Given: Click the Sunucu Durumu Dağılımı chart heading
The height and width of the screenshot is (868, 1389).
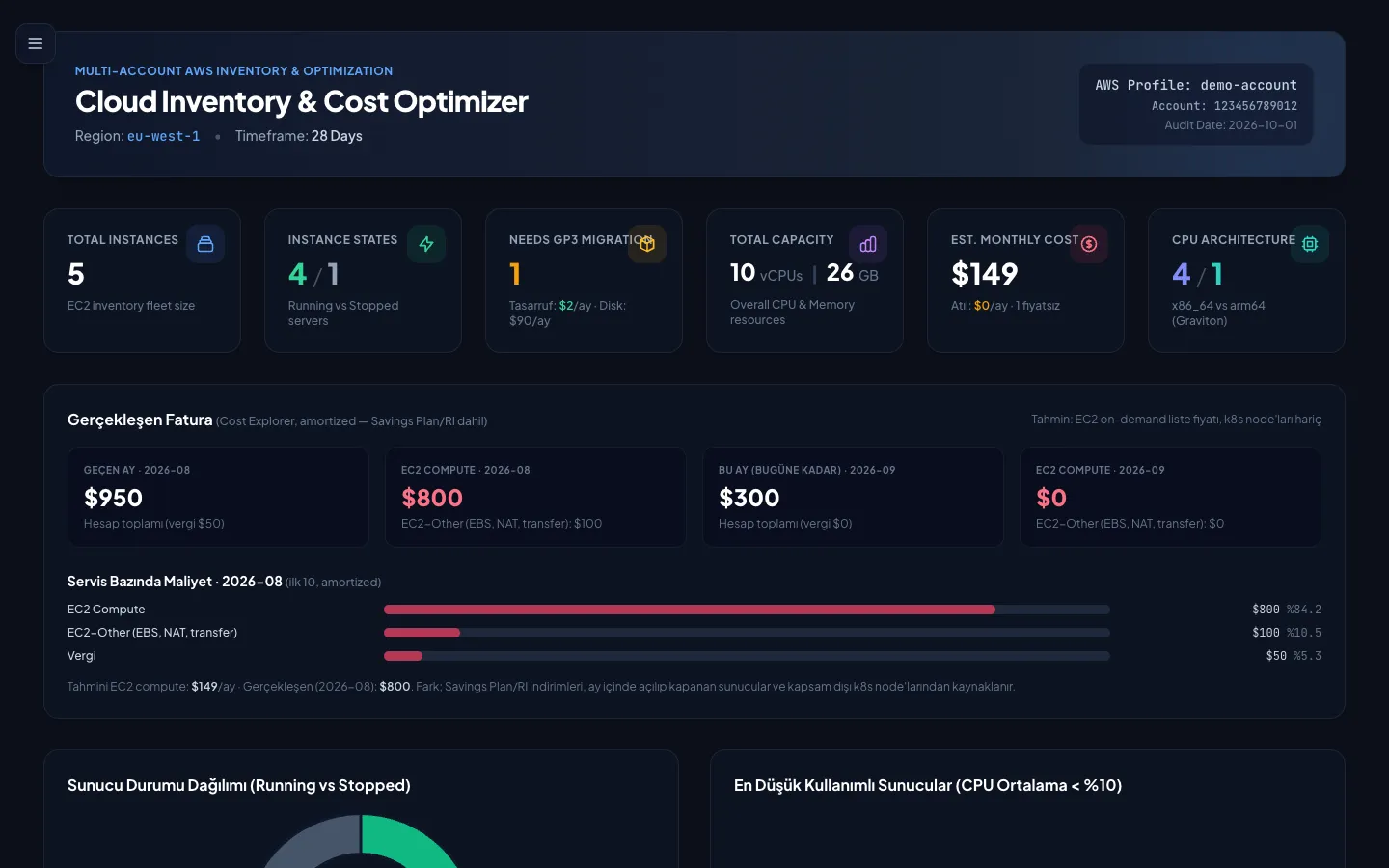Looking at the screenshot, I should (x=239, y=785).
